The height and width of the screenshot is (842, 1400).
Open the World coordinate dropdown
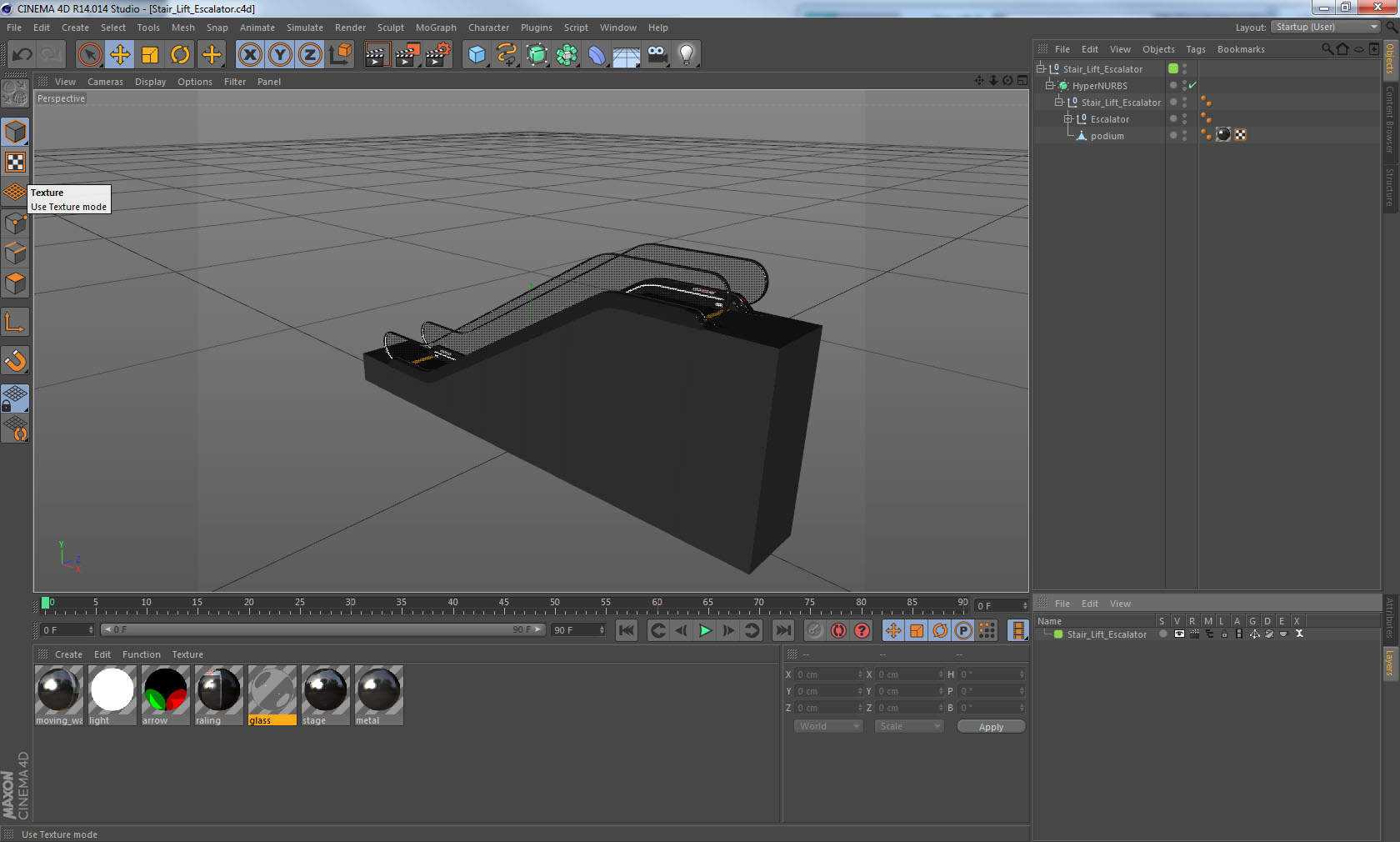tap(827, 726)
